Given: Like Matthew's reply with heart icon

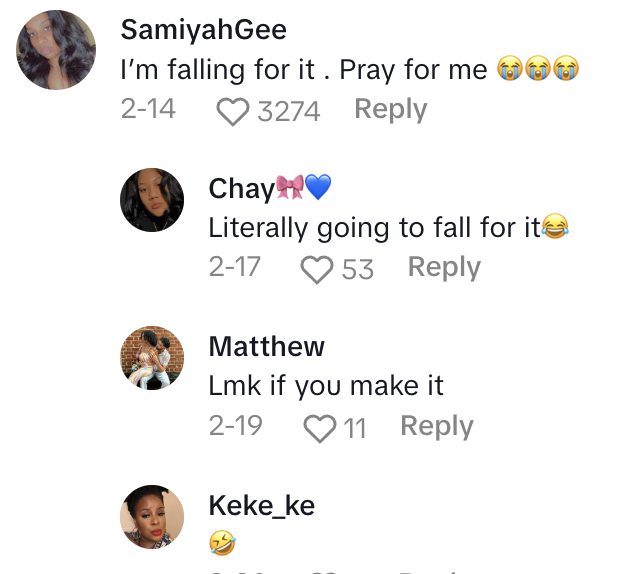Looking at the screenshot, I should click(319, 428).
